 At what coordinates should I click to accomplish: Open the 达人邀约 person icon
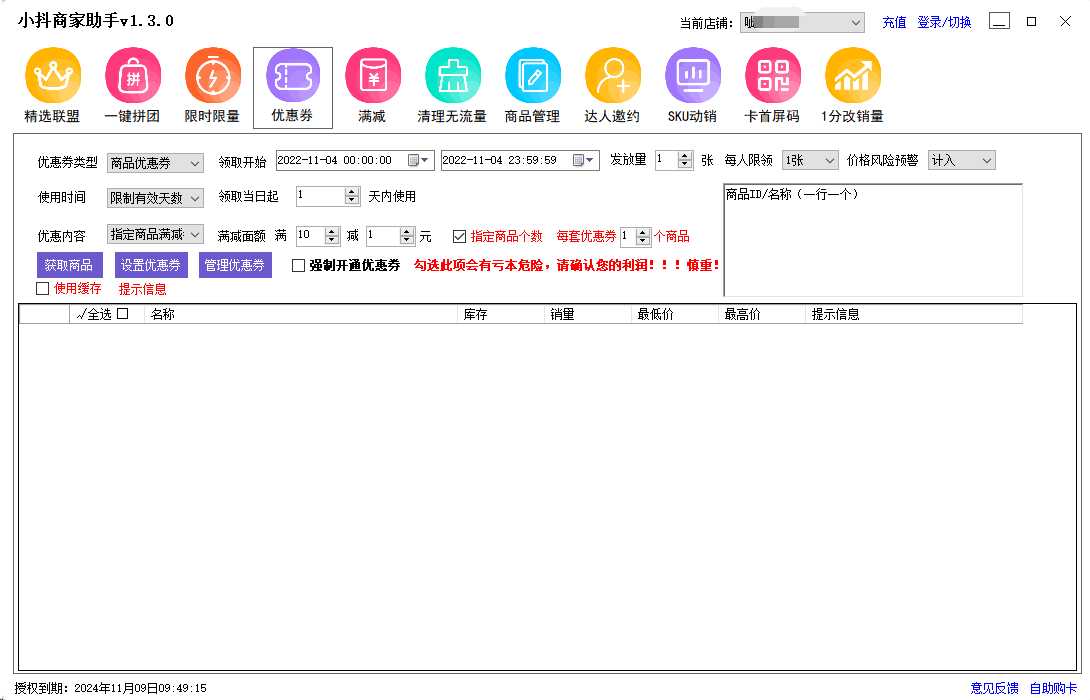click(x=612, y=76)
